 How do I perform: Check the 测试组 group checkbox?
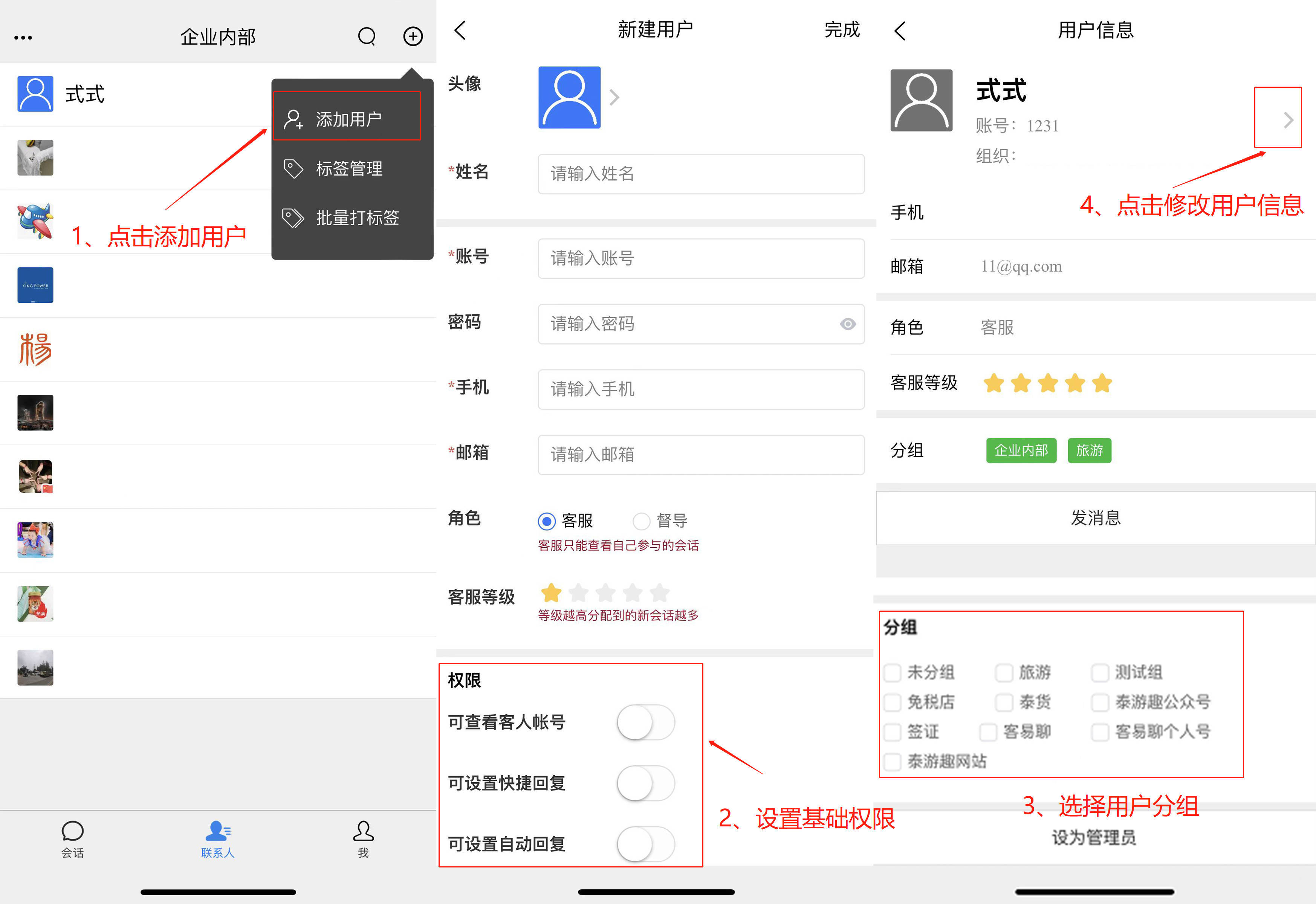tap(1100, 672)
